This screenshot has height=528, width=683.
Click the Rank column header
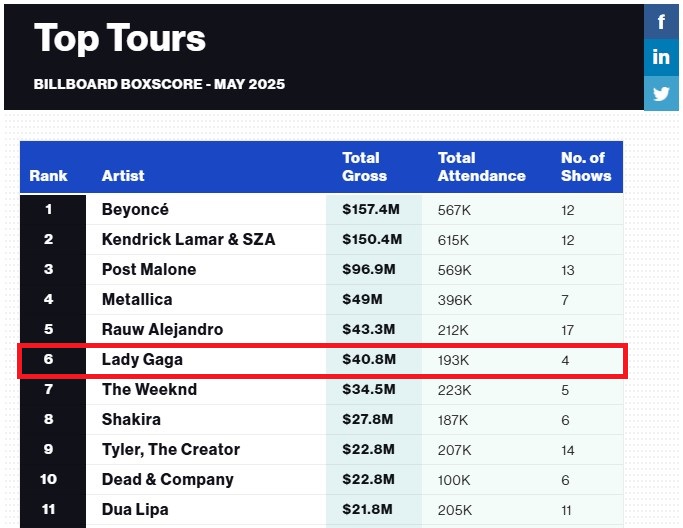(49, 176)
